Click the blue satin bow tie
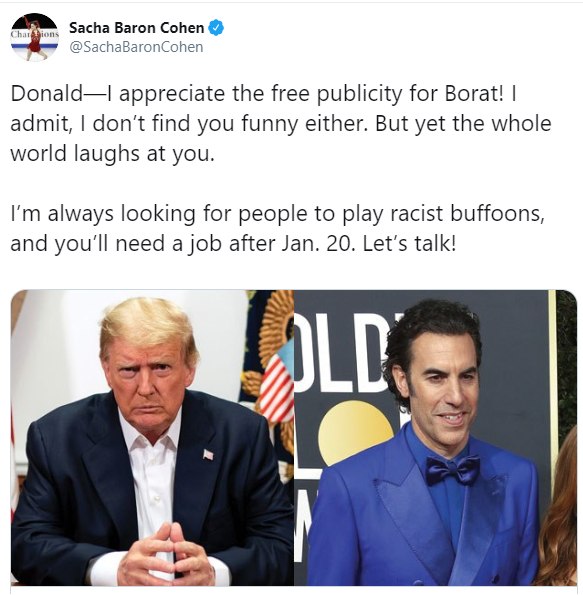The height and width of the screenshot is (596, 583). coord(452,470)
